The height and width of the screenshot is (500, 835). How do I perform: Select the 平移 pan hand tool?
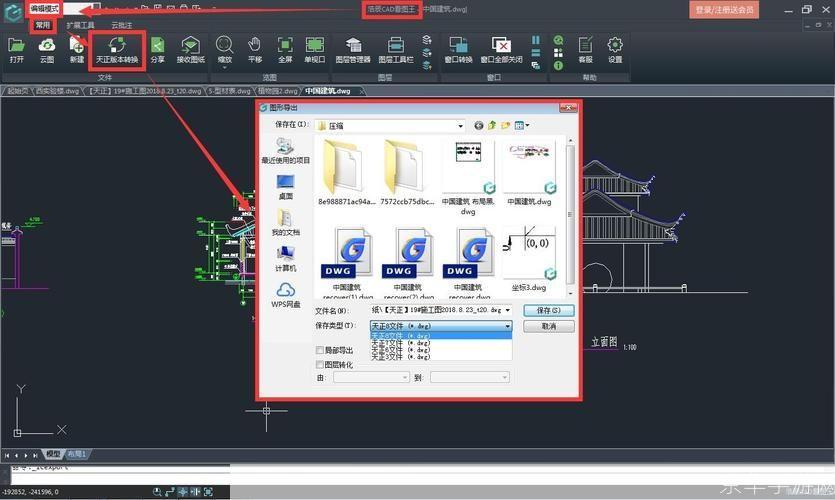tap(255, 50)
